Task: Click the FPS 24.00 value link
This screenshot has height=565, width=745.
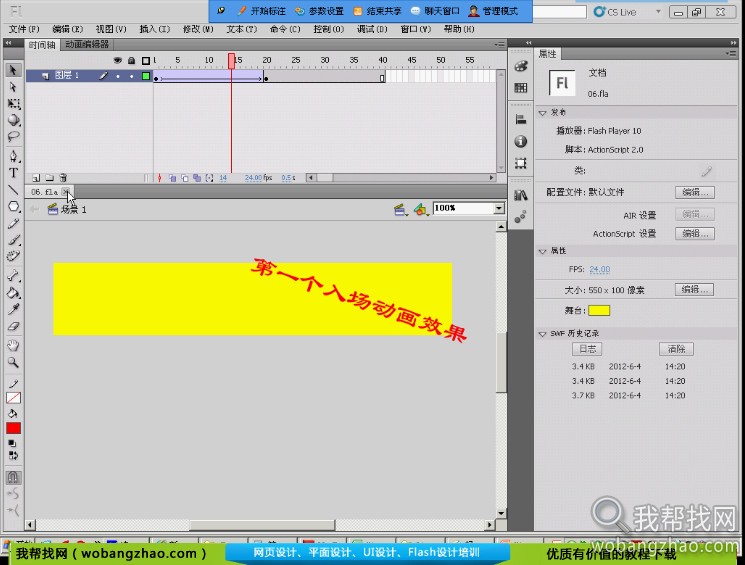Action: 600,269
